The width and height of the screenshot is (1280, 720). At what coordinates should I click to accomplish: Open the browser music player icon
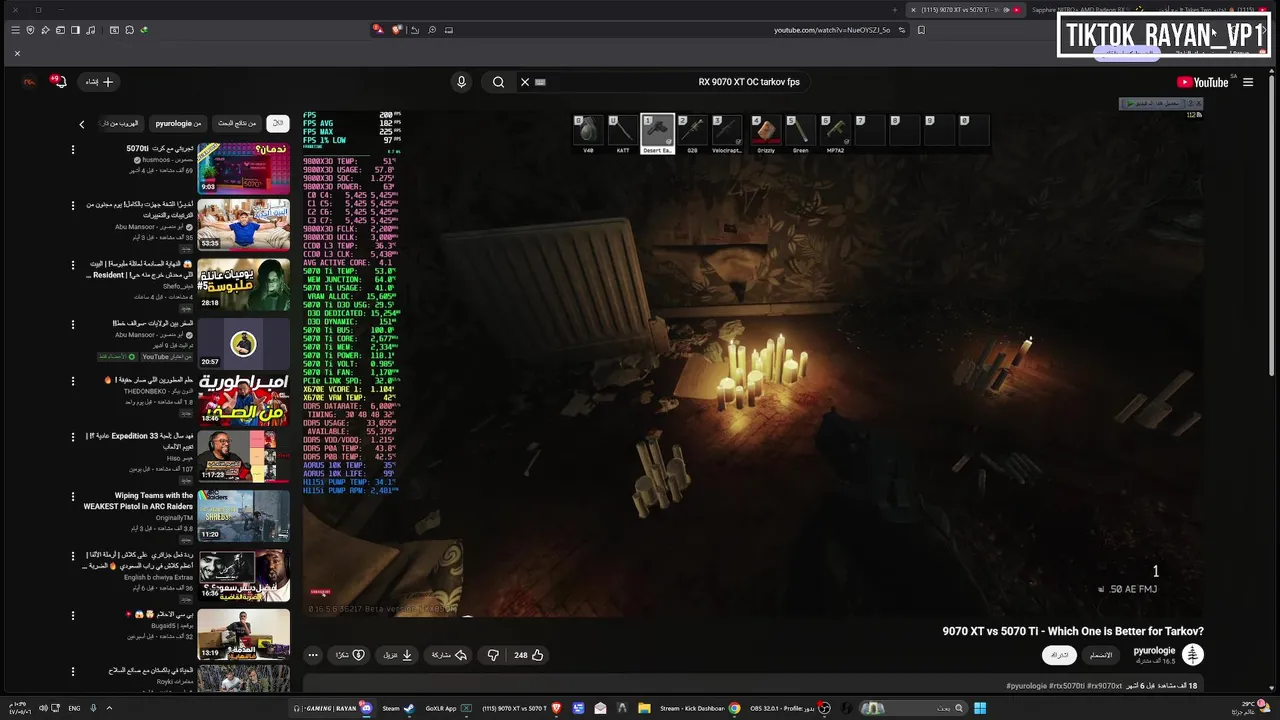coord(91,30)
